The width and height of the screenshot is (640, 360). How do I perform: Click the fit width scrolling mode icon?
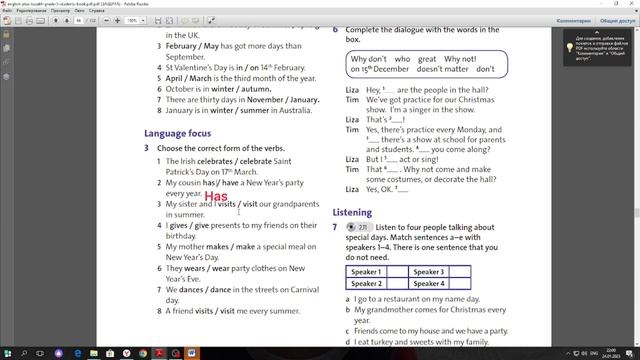point(158,20)
